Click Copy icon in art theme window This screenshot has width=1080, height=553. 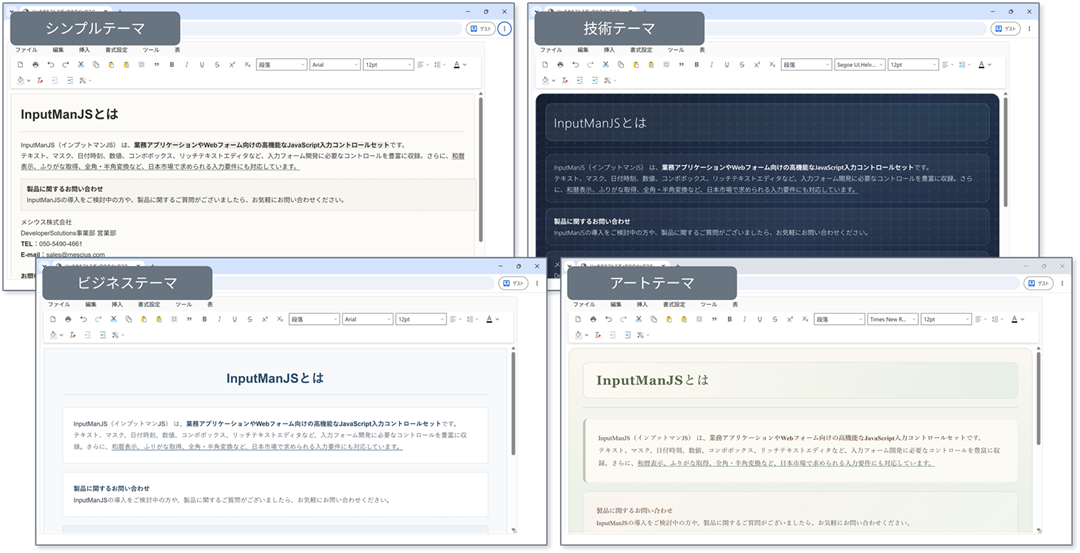tap(654, 320)
